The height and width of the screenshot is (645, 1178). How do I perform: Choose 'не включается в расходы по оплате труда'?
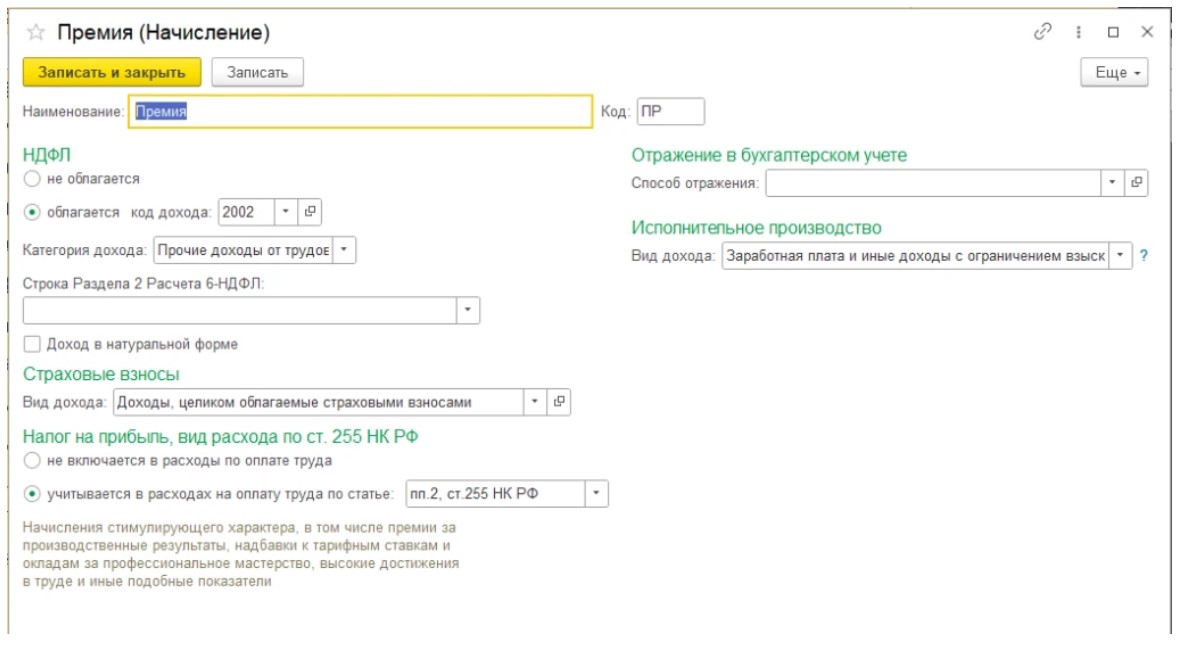(32, 461)
